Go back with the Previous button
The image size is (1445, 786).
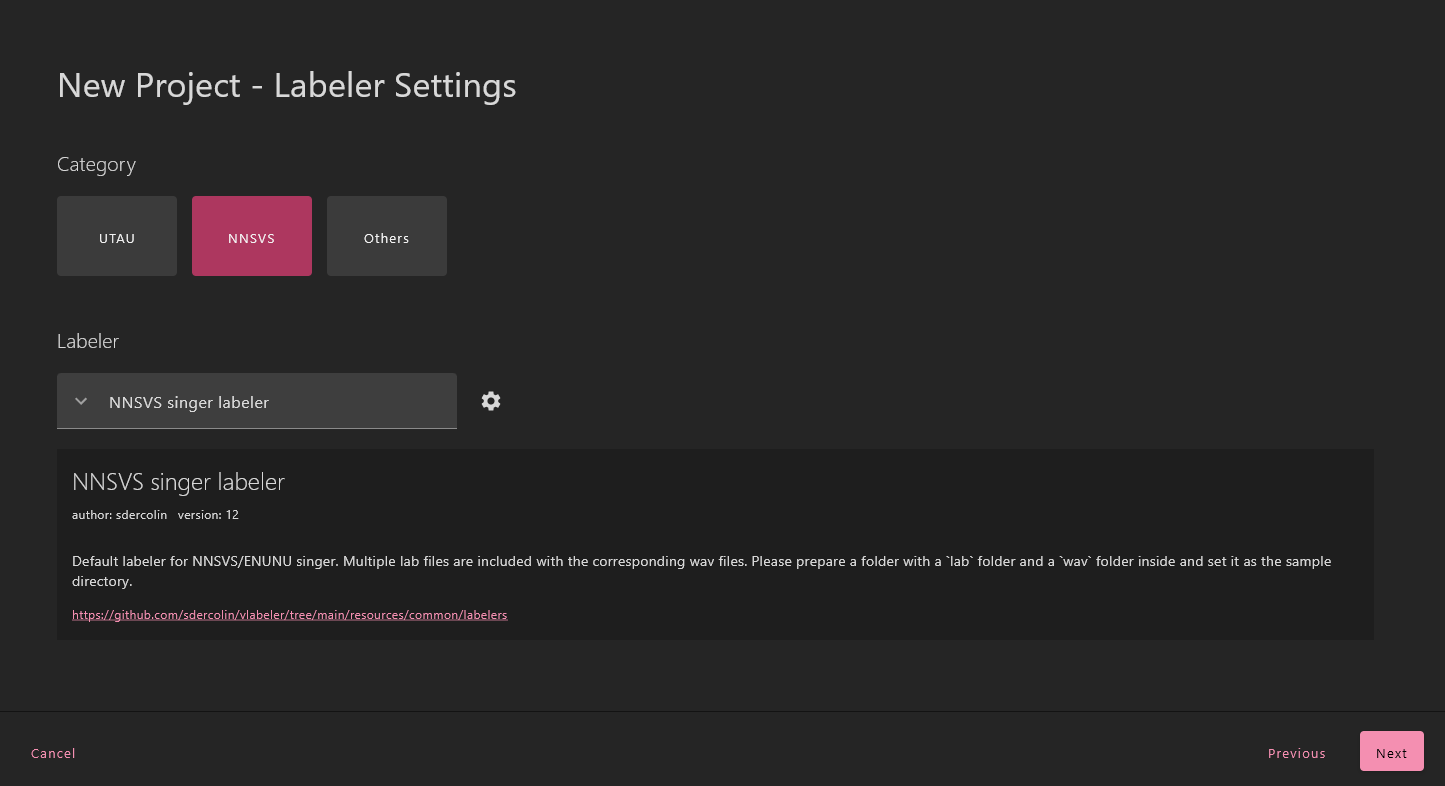click(x=1296, y=753)
